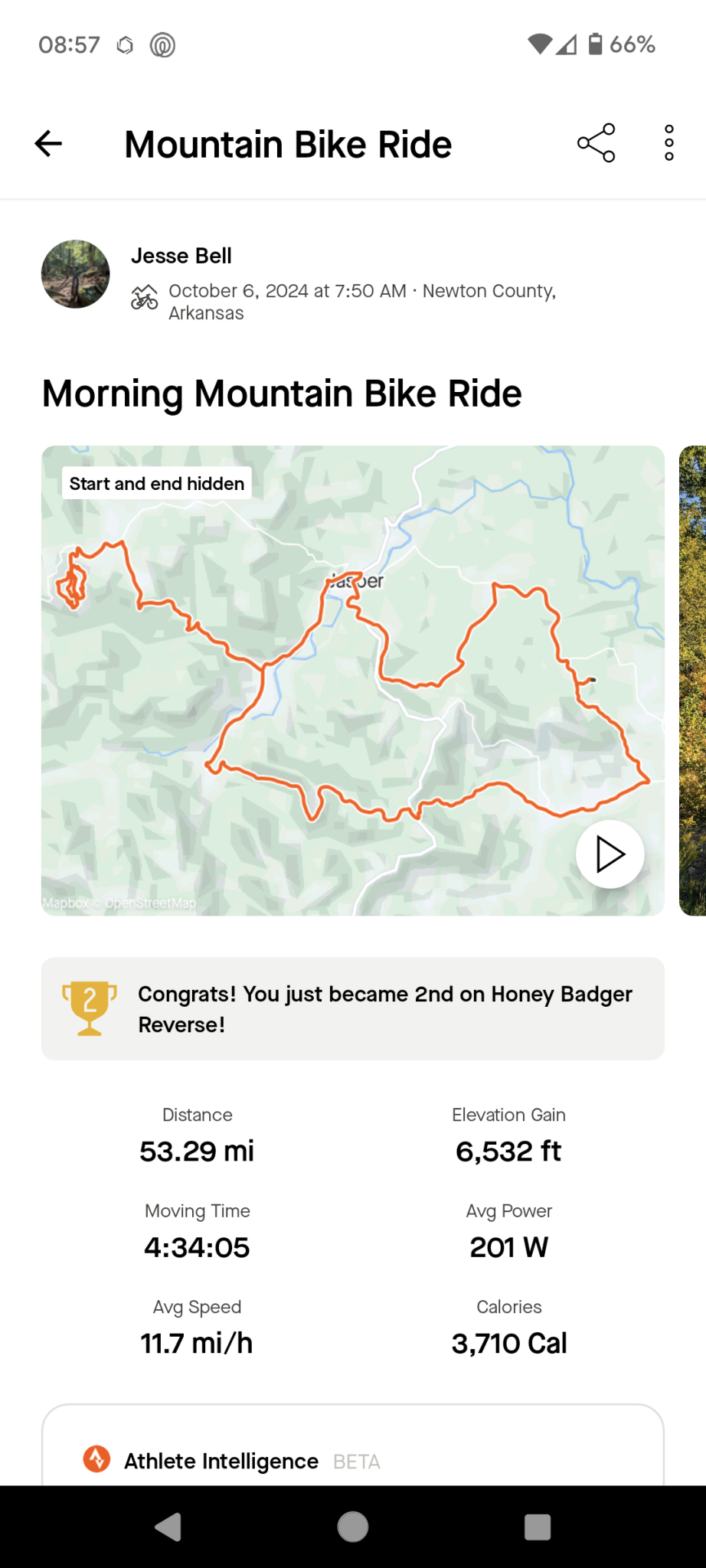Tap the Avg Power 201 W stat
706x1568 pixels.
pos(508,1234)
